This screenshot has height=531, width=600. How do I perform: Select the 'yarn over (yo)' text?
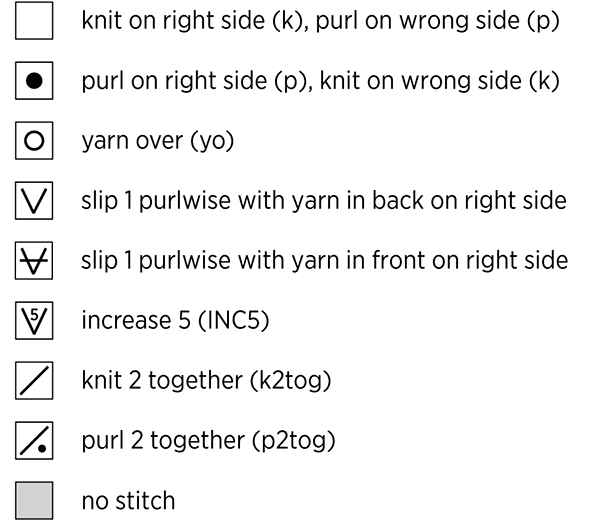pyautogui.click(x=158, y=141)
